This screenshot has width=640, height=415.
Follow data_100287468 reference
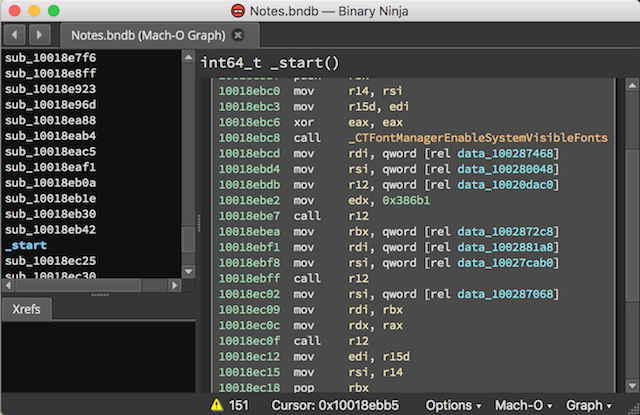pyautogui.click(x=505, y=153)
